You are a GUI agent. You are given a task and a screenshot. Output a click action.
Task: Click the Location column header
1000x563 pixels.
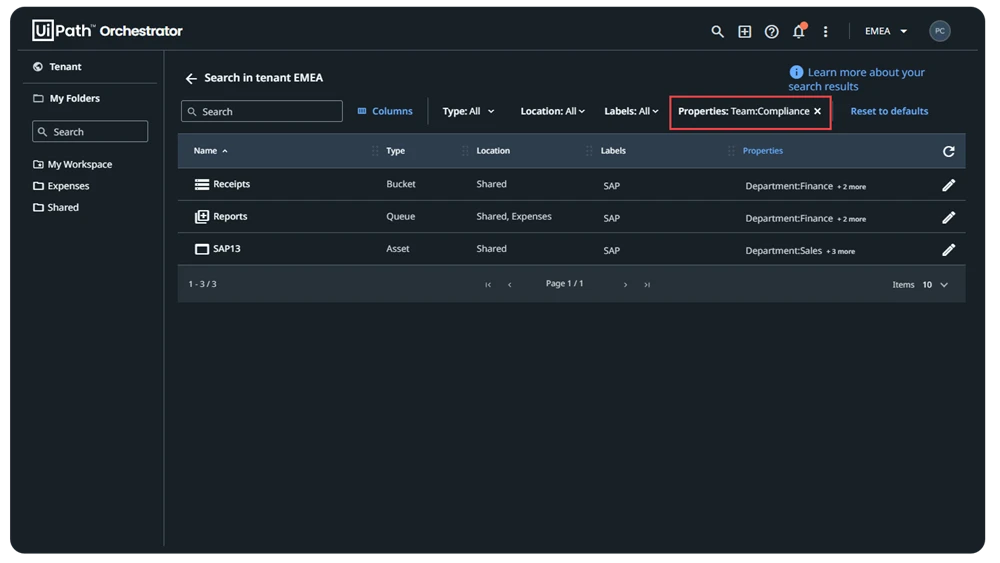coord(493,150)
